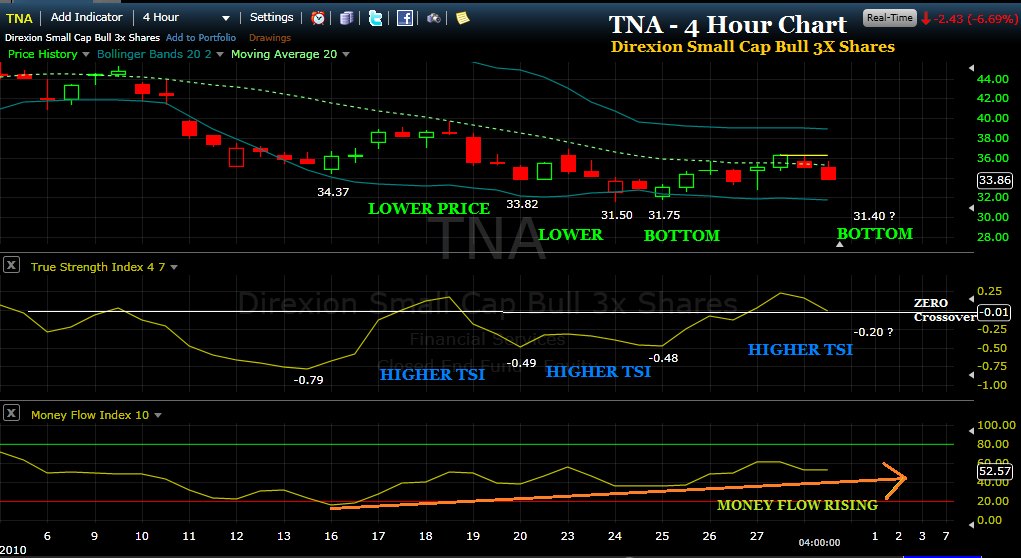Viewport: 1021px width, 558px height.
Task: Click the 44.00 price axis label
Action: tap(993, 79)
